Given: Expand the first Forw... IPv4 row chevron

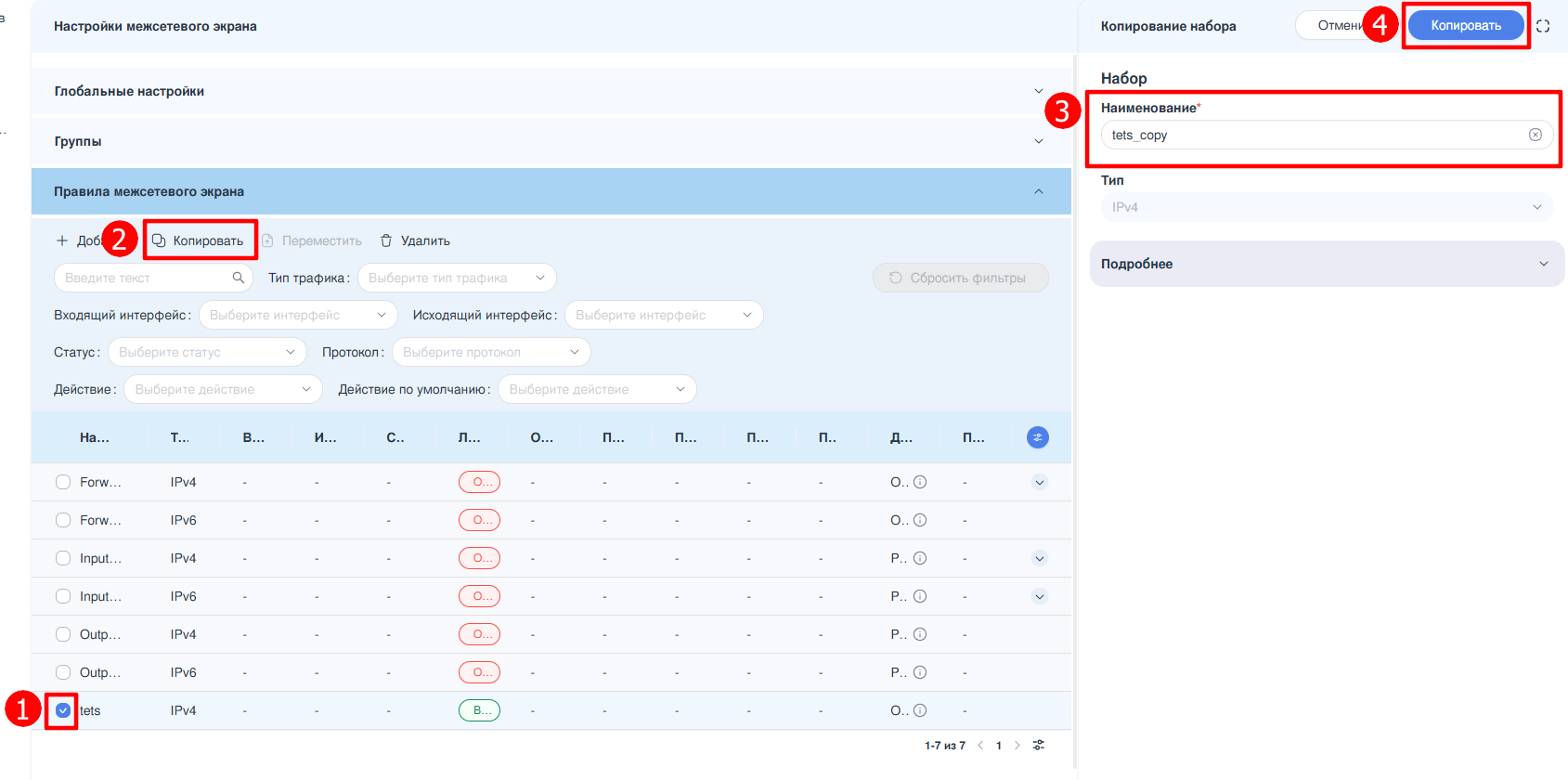Looking at the screenshot, I should (x=1040, y=482).
